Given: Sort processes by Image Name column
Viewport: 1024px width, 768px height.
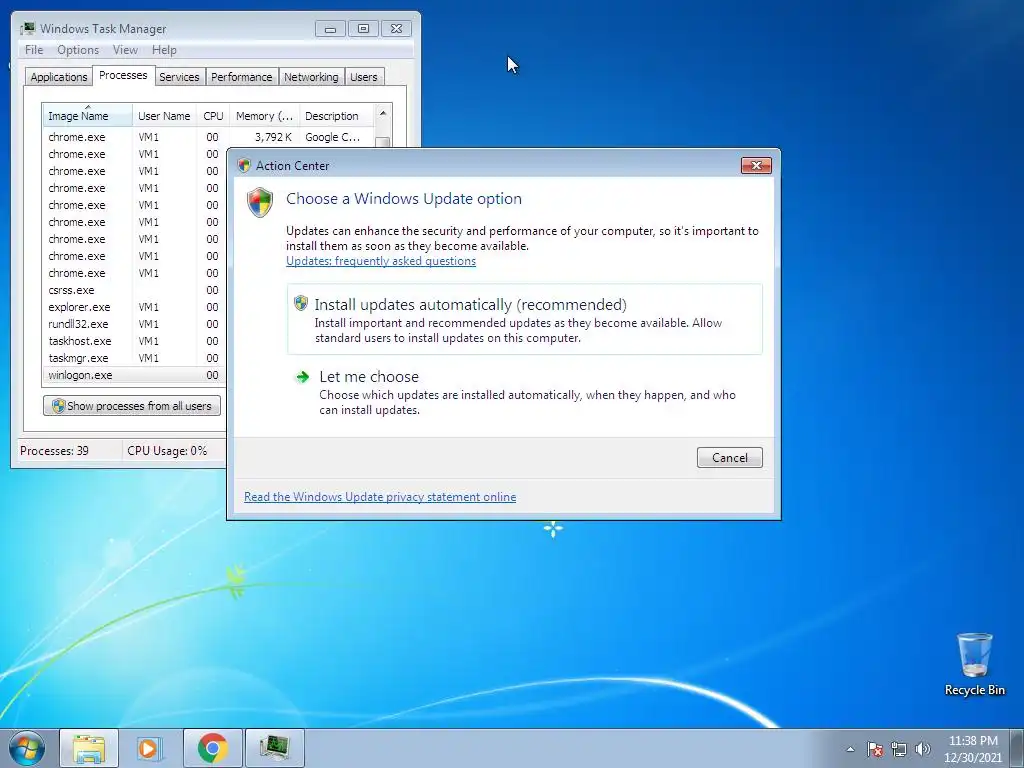Looking at the screenshot, I should (88, 116).
